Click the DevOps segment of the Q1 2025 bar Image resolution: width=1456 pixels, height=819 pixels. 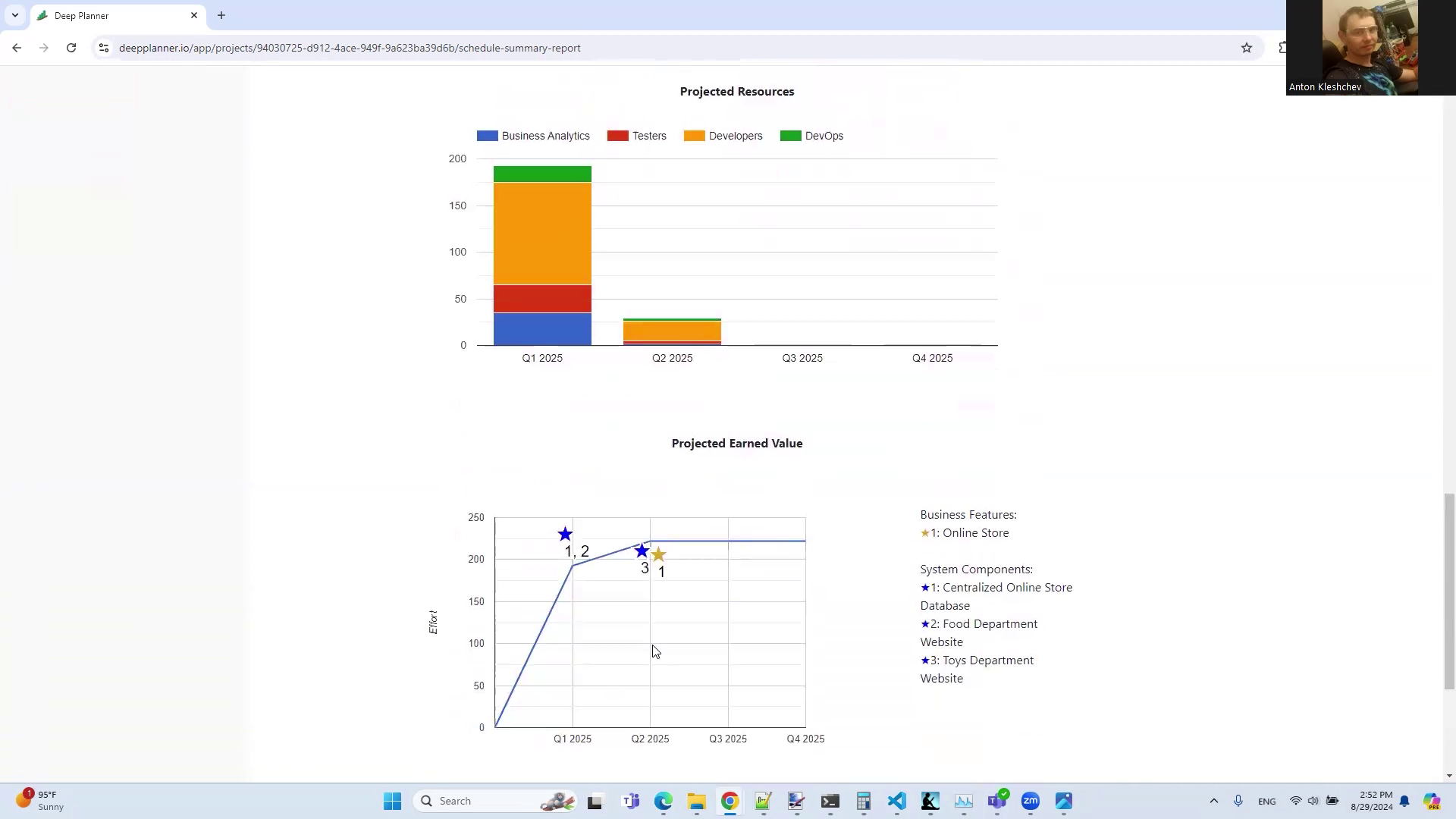(542, 174)
